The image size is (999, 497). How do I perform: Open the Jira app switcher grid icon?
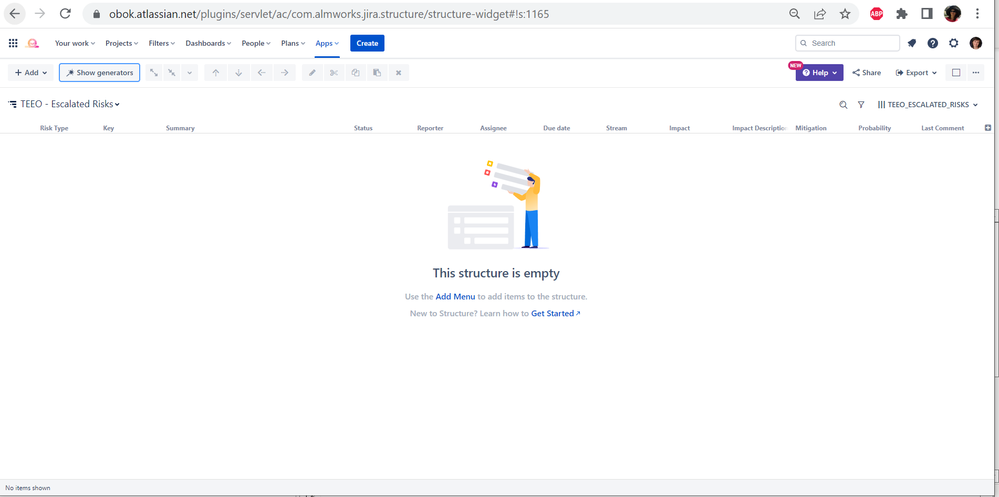13,43
